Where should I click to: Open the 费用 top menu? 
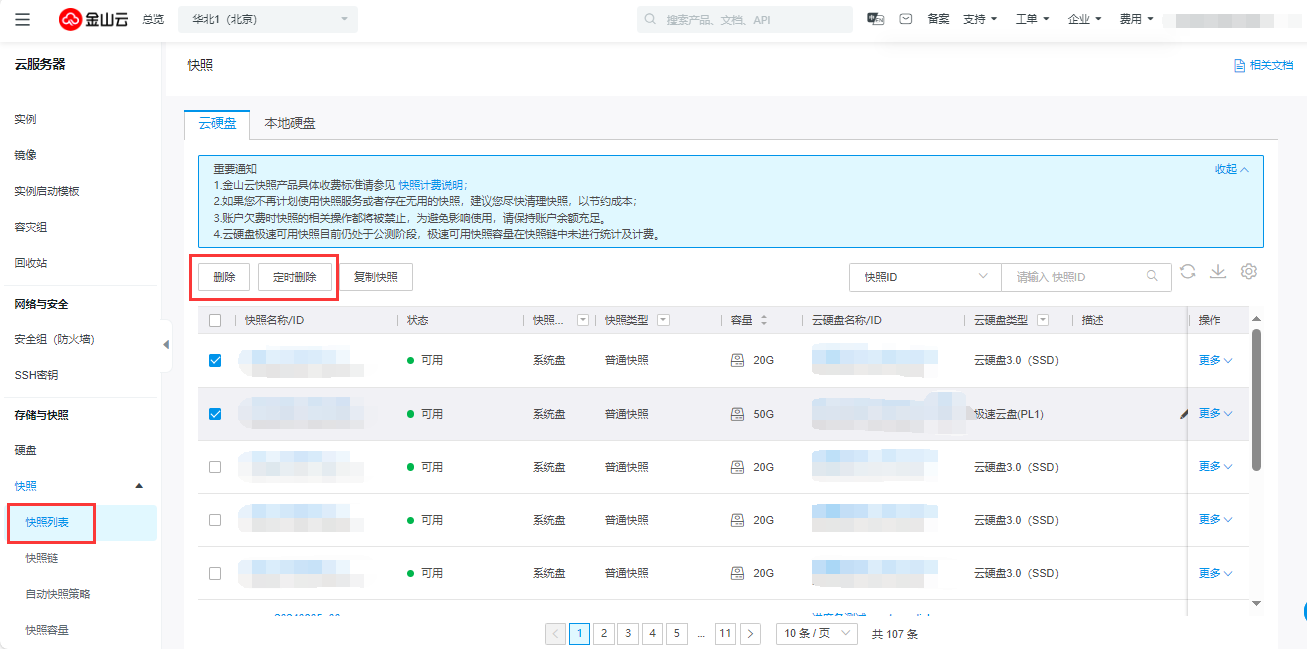pos(1136,19)
